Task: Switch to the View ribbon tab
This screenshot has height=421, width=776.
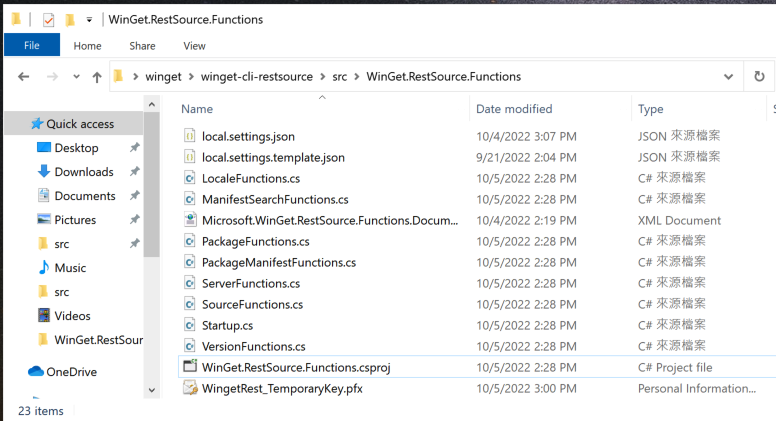Action: (194, 46)
